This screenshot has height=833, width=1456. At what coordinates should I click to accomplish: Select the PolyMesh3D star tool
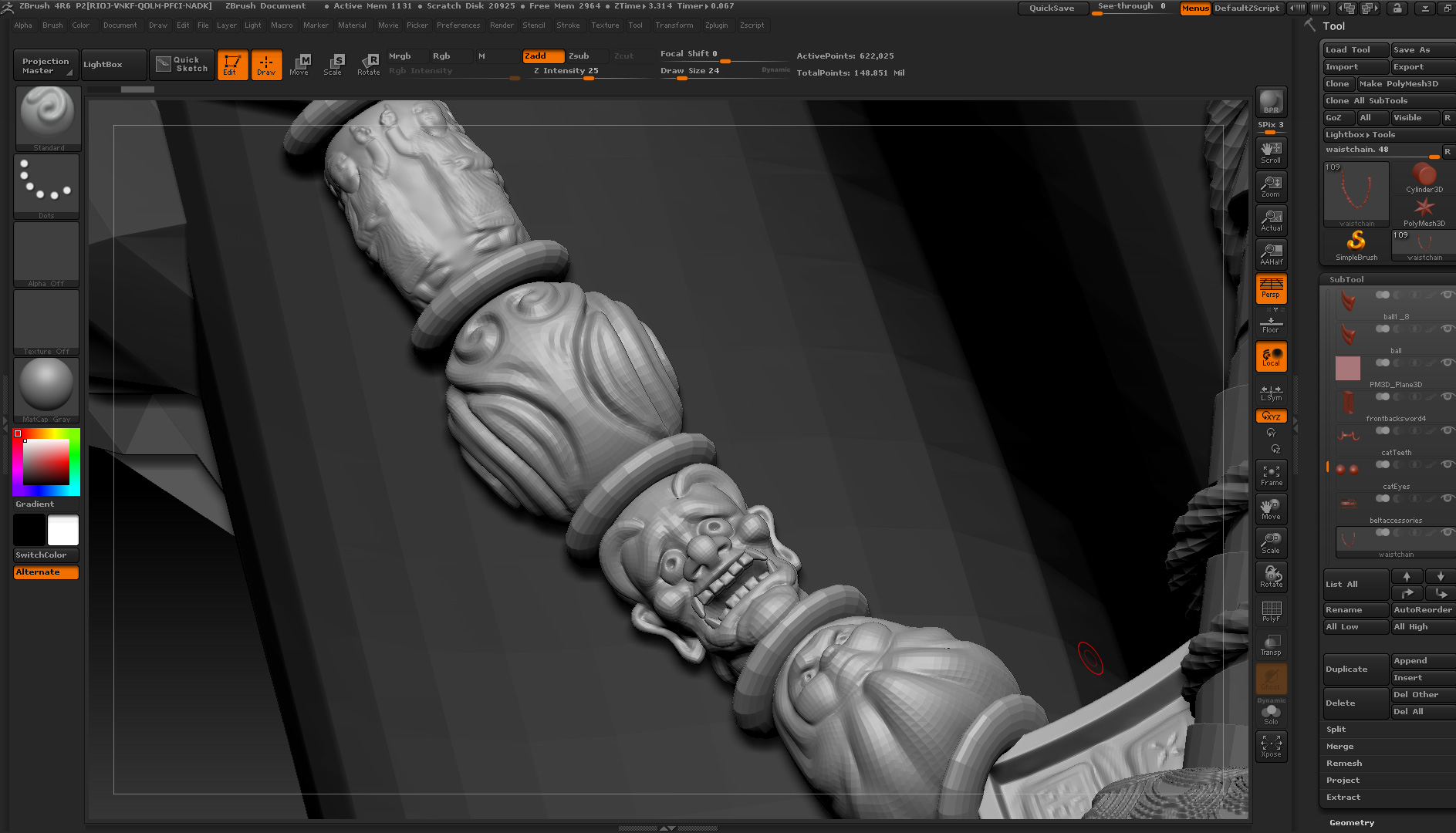1424,211
